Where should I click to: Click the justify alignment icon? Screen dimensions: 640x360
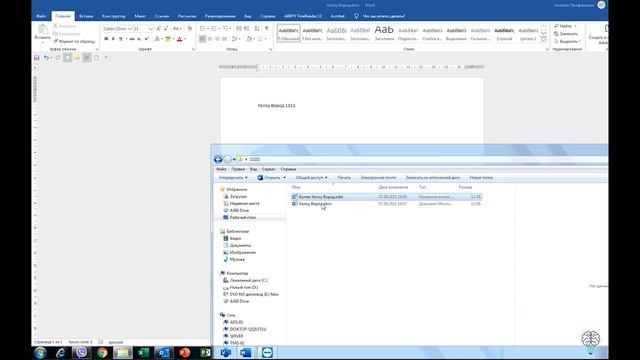[224, 39]
